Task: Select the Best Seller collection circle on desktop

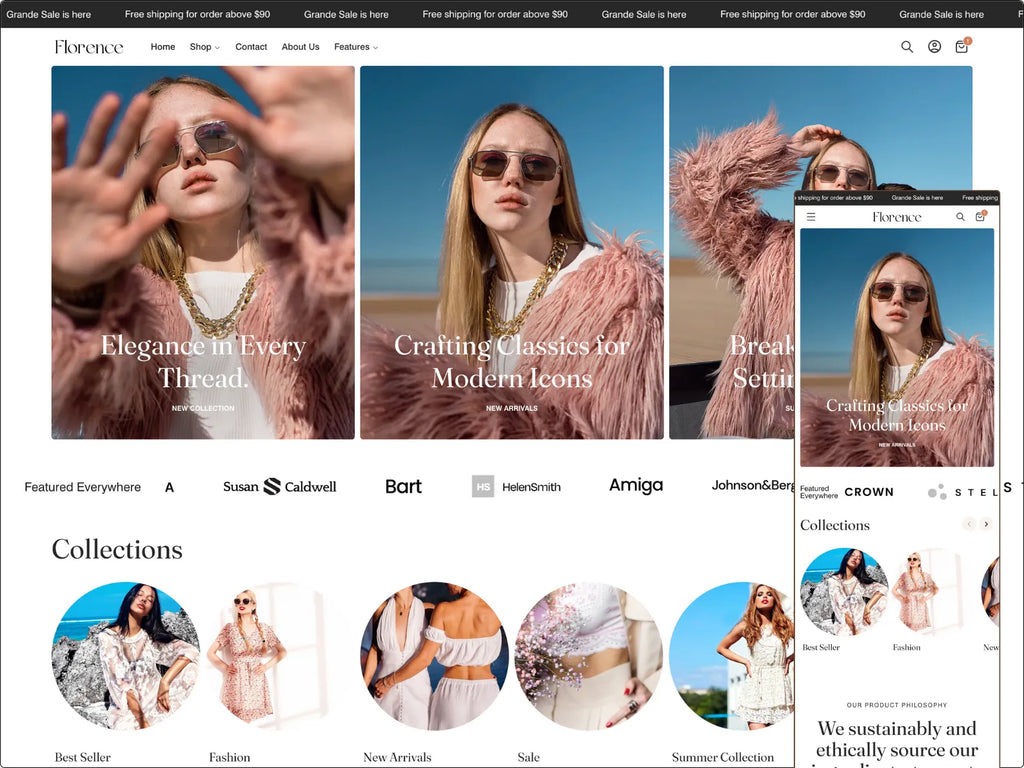Action: click(x=125, y=656)
